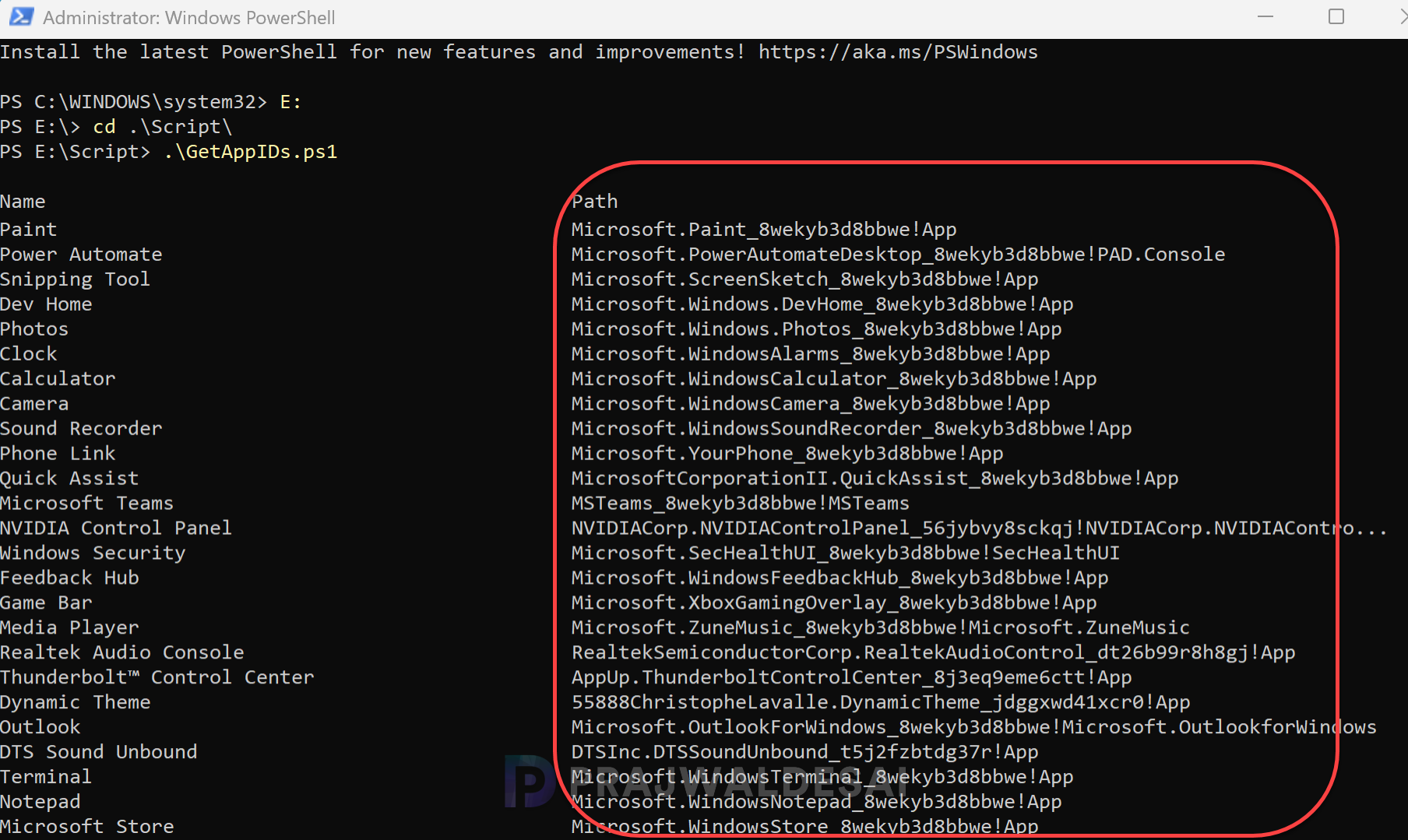Select the Phone Link name entry
1408x840 pixels.
tap(58, 454)
